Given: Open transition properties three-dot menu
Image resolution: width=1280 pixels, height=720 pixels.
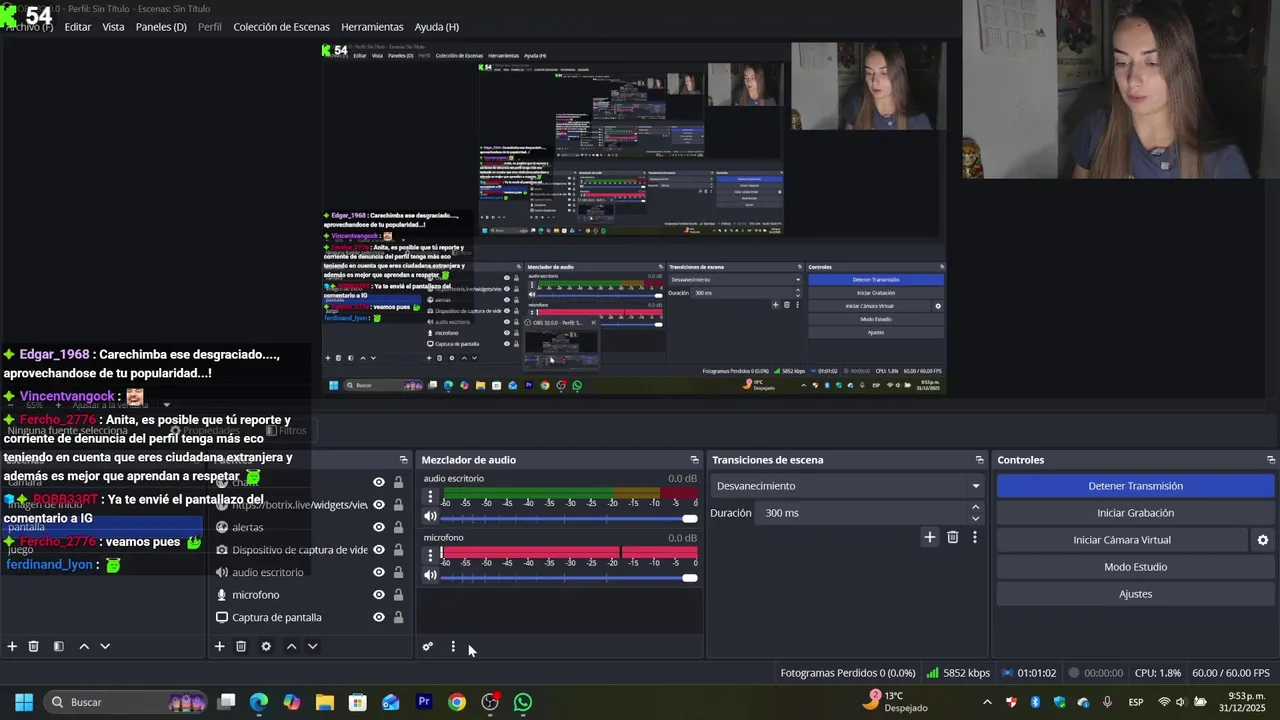Looking at the screenshot, I should (975, 537).
